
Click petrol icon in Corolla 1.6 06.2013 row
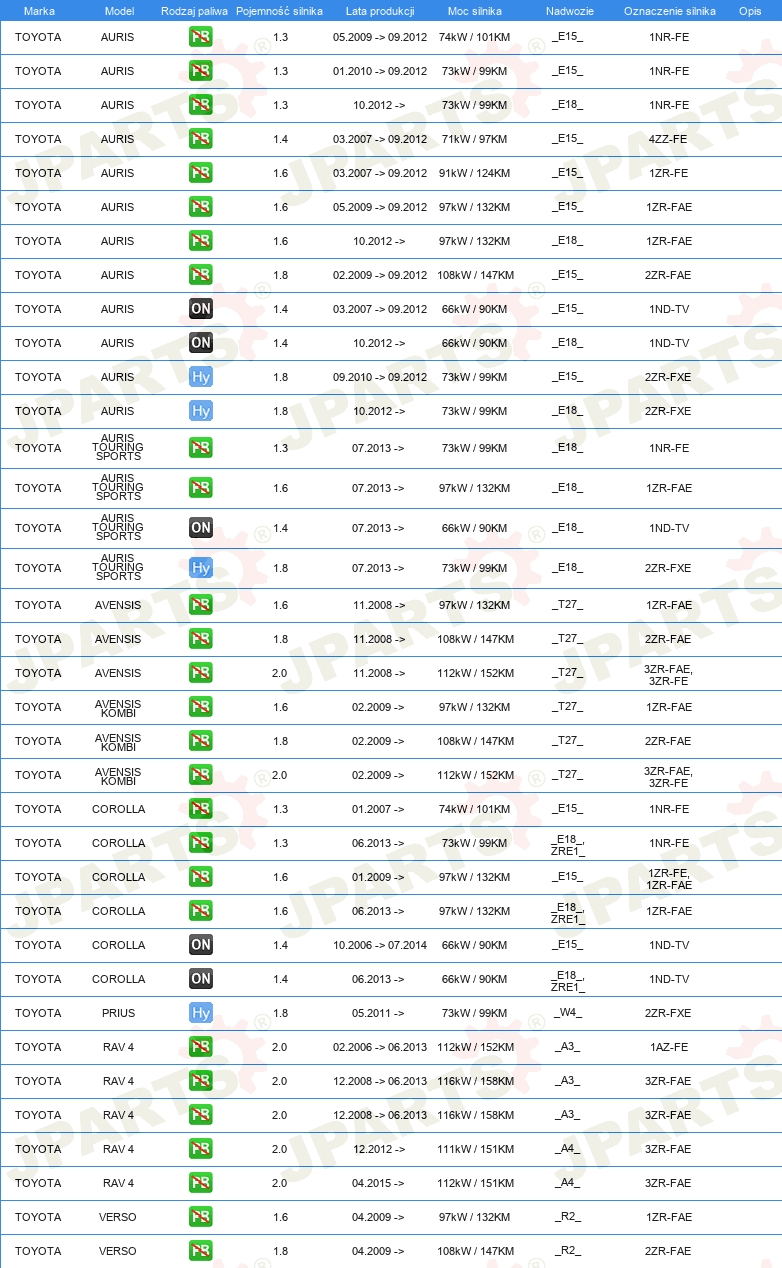pos(201,911)
